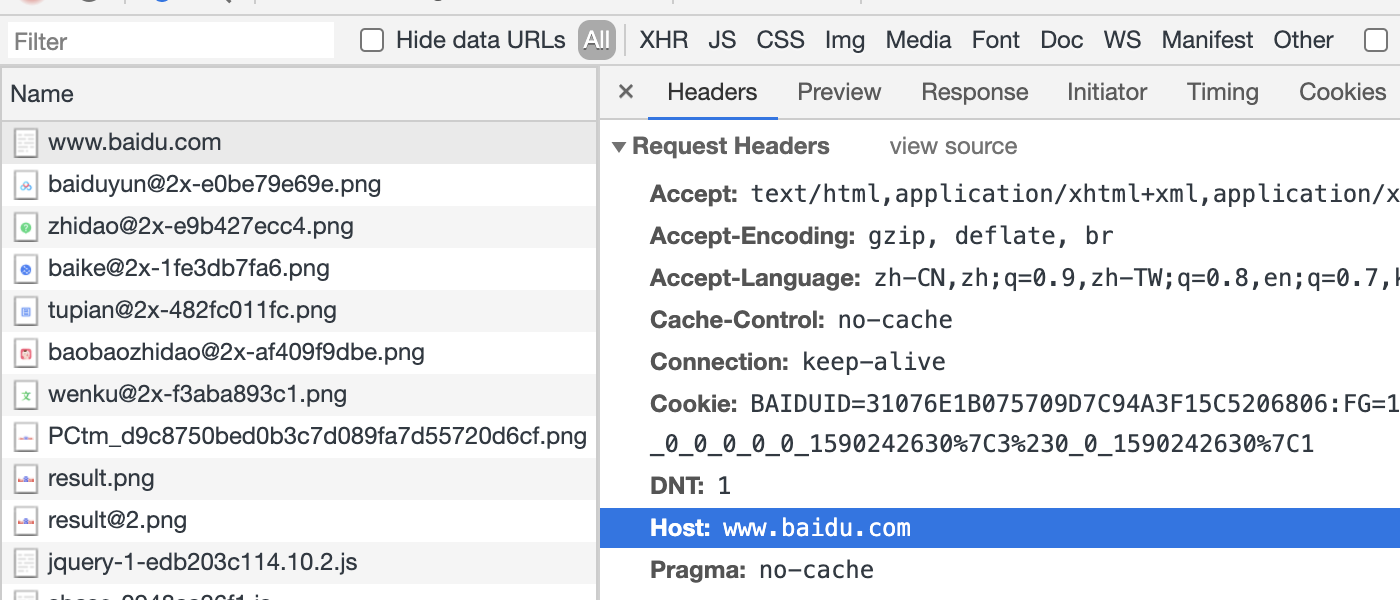
Task: Switch to the Preview tab
Action: tap(839, 92)
